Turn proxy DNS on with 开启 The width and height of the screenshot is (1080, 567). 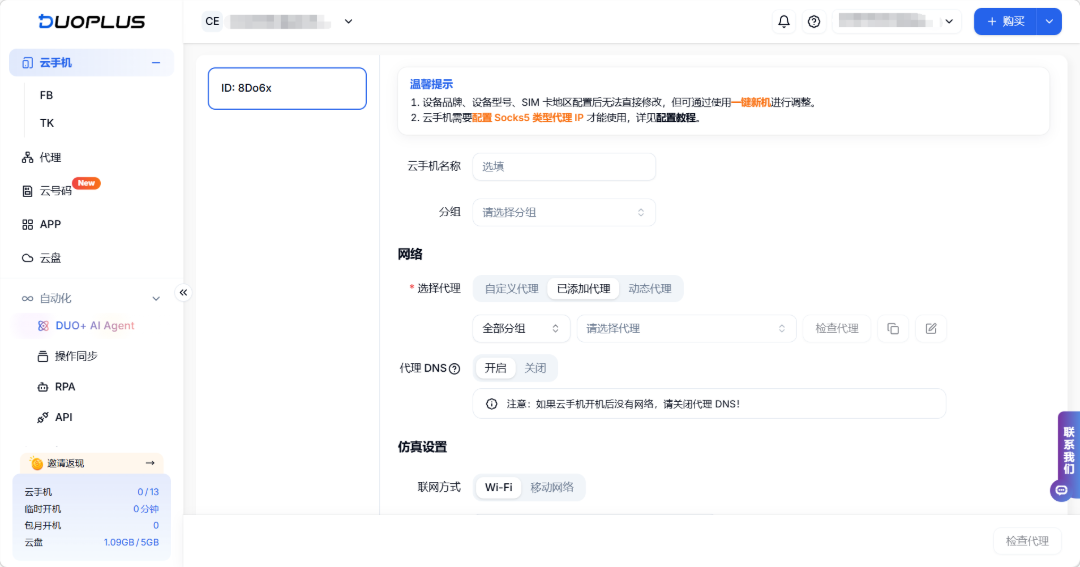pos(495,369)
